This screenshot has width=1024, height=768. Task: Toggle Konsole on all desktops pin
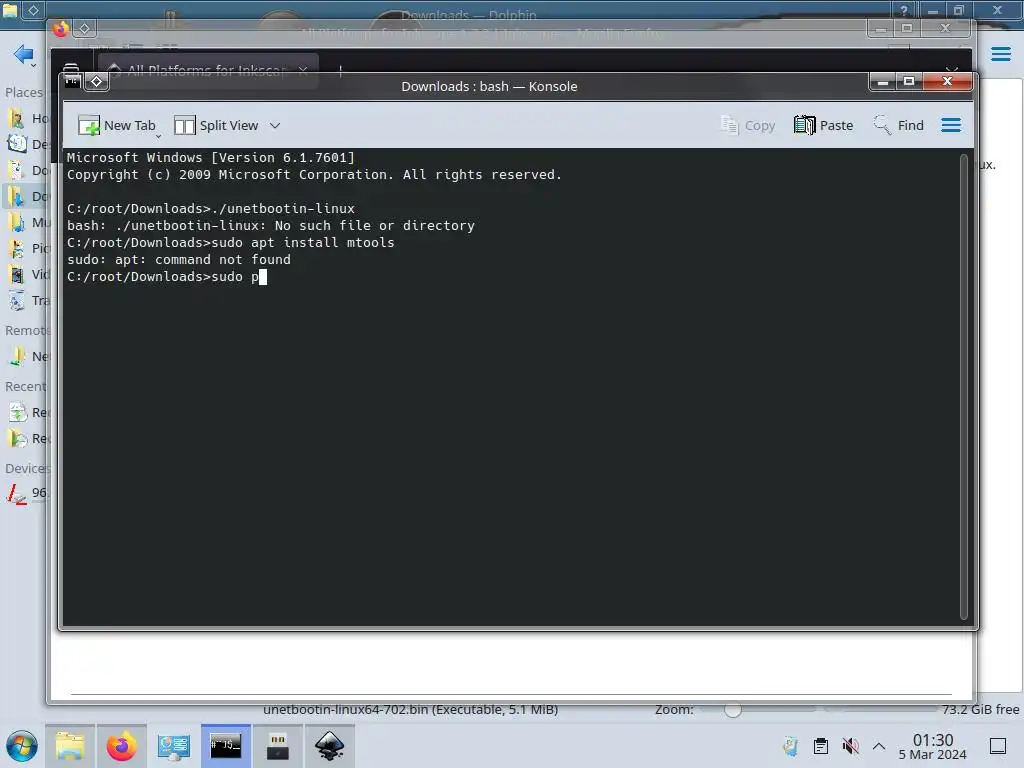point(97,82)
